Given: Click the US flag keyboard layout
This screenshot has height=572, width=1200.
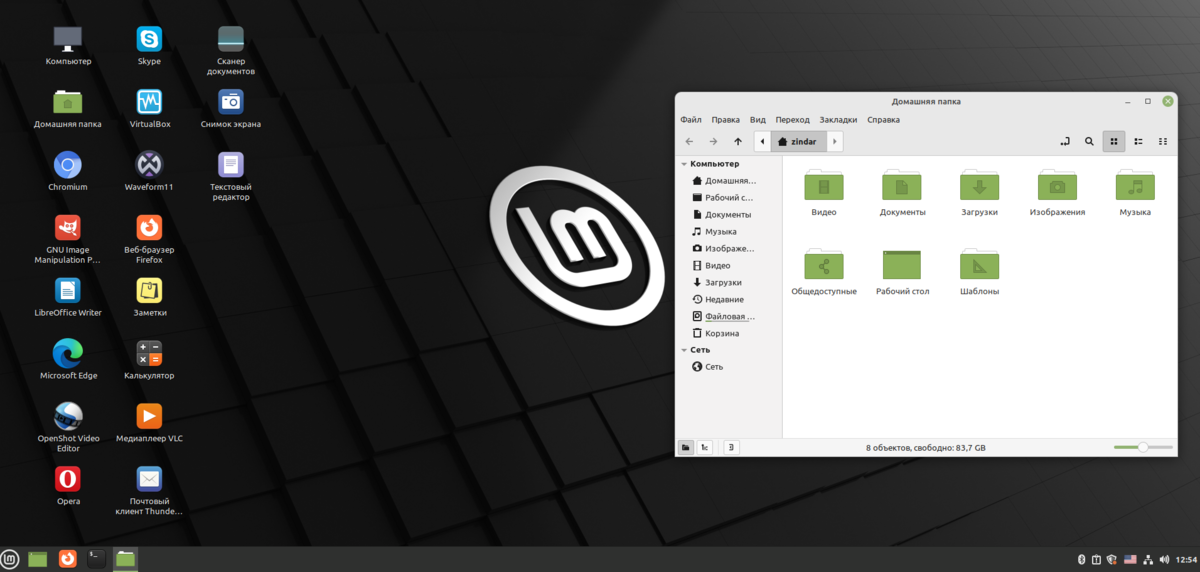Looking at the screenshot, I should tap(1130, 559).
